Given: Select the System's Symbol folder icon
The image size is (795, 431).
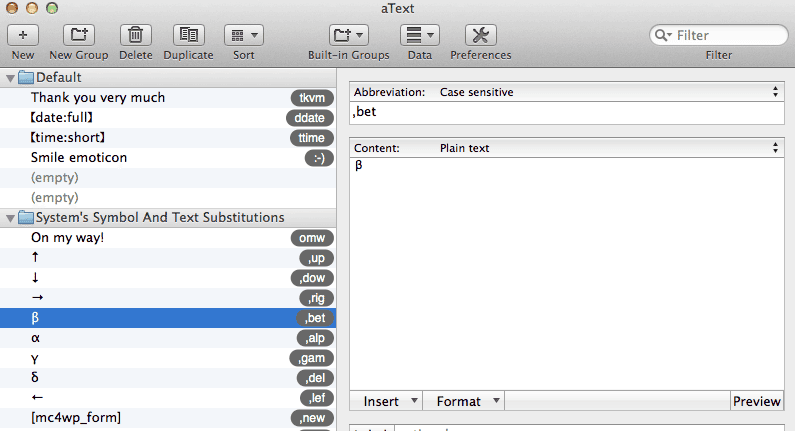Looking at the screenshot, I should tap(26, 218).
